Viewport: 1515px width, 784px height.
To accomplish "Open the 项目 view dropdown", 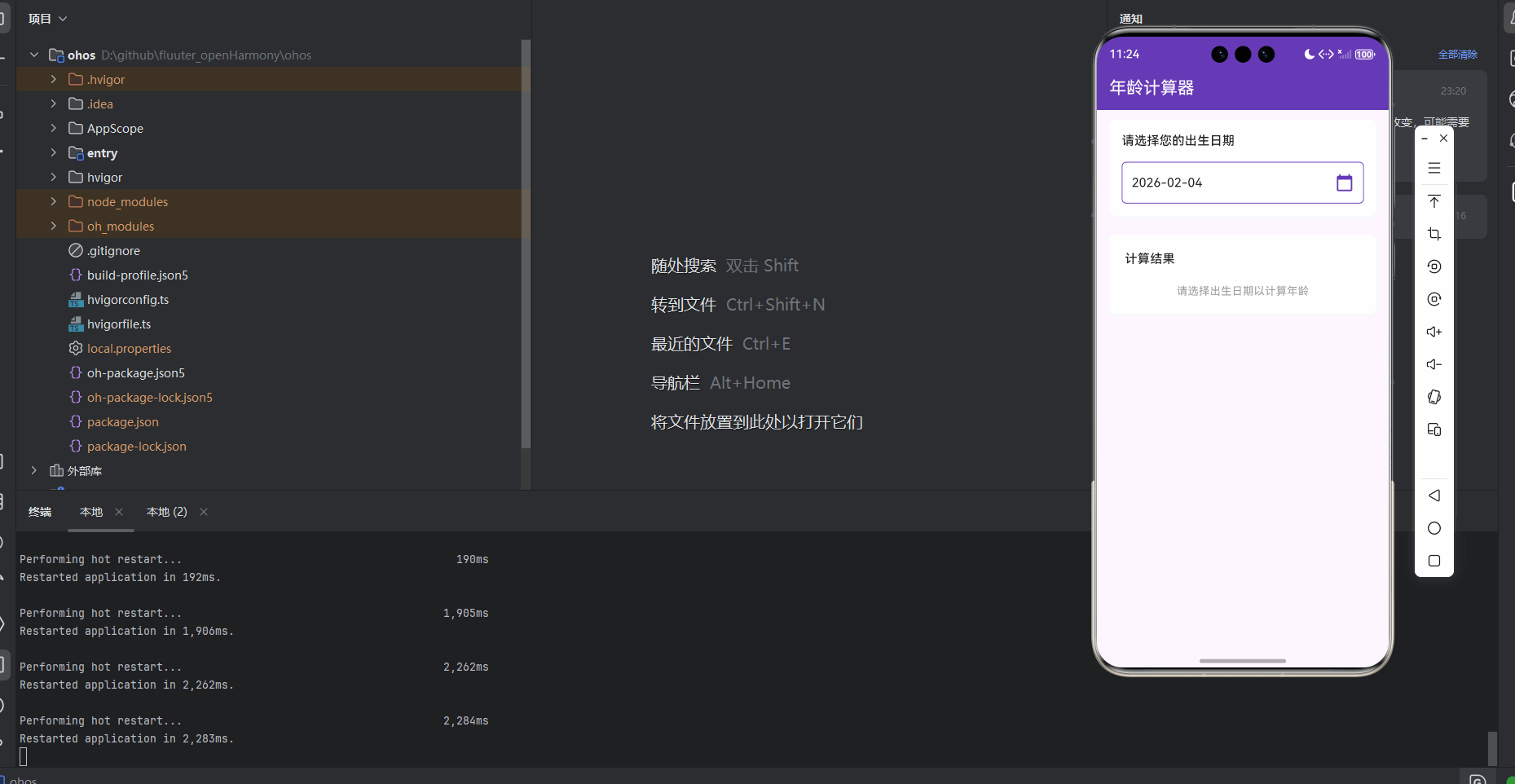I will click(47, 19).
